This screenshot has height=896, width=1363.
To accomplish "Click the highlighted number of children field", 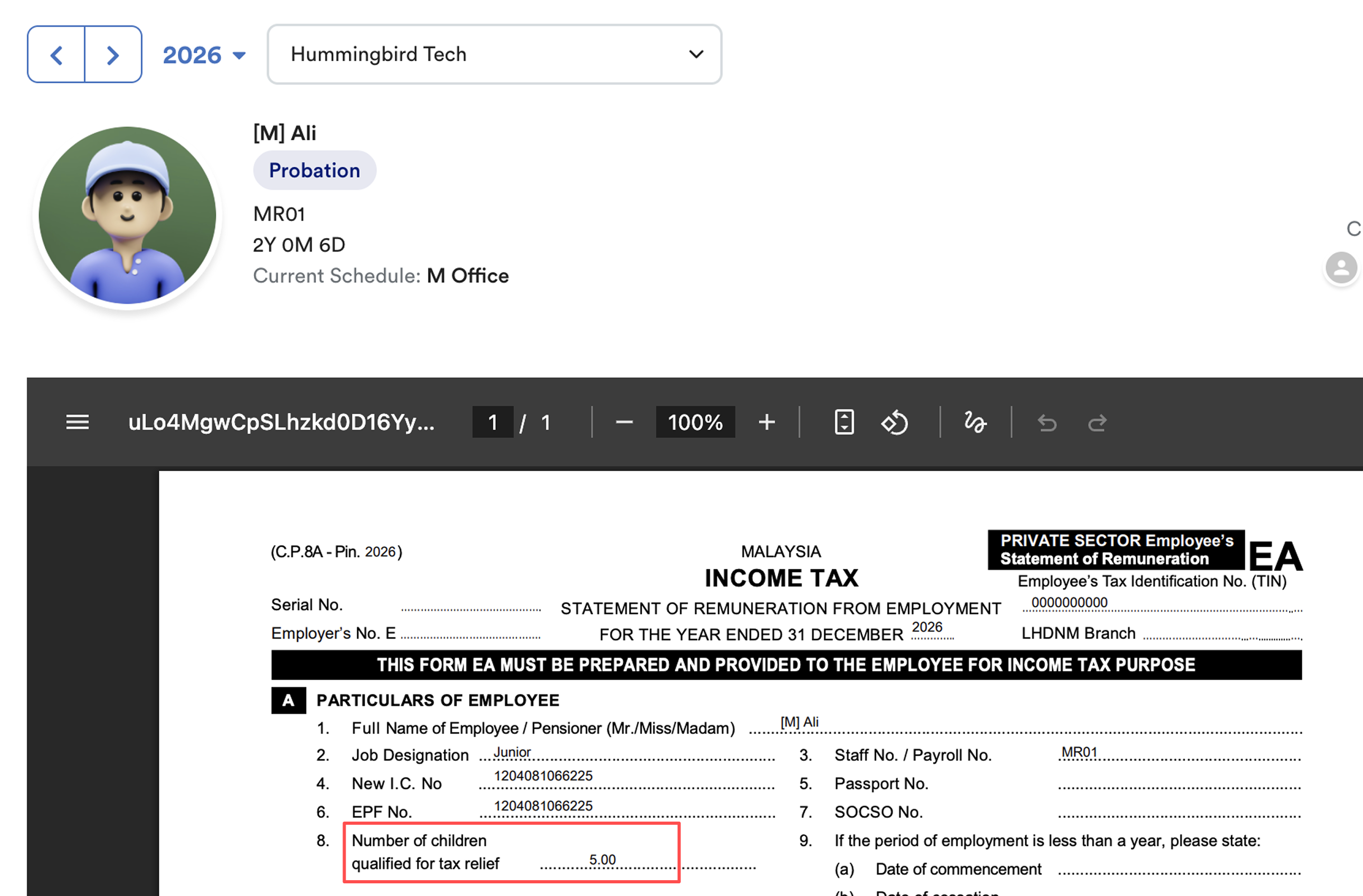I will click(x=511, y=853).
